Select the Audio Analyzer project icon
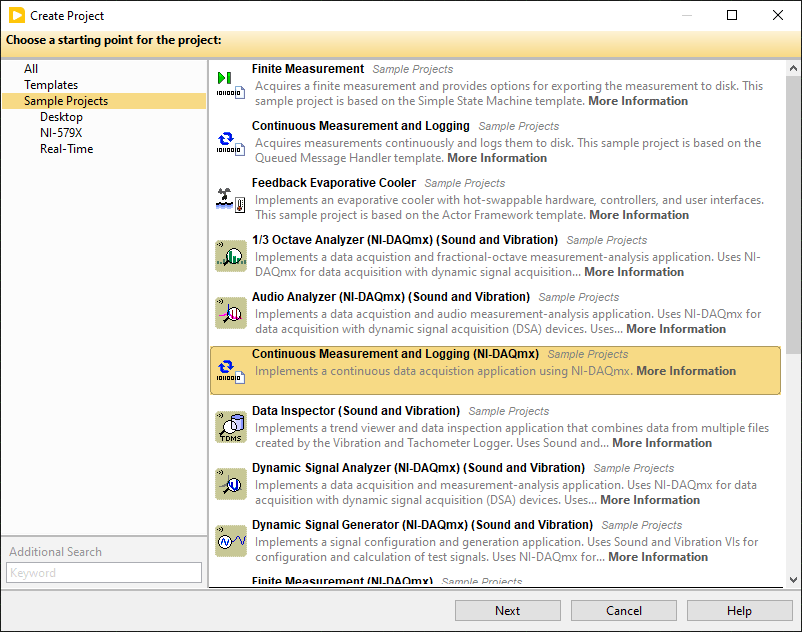Image resolution: width=802 pixels, height=632 pixels. [x=230, y=313]
